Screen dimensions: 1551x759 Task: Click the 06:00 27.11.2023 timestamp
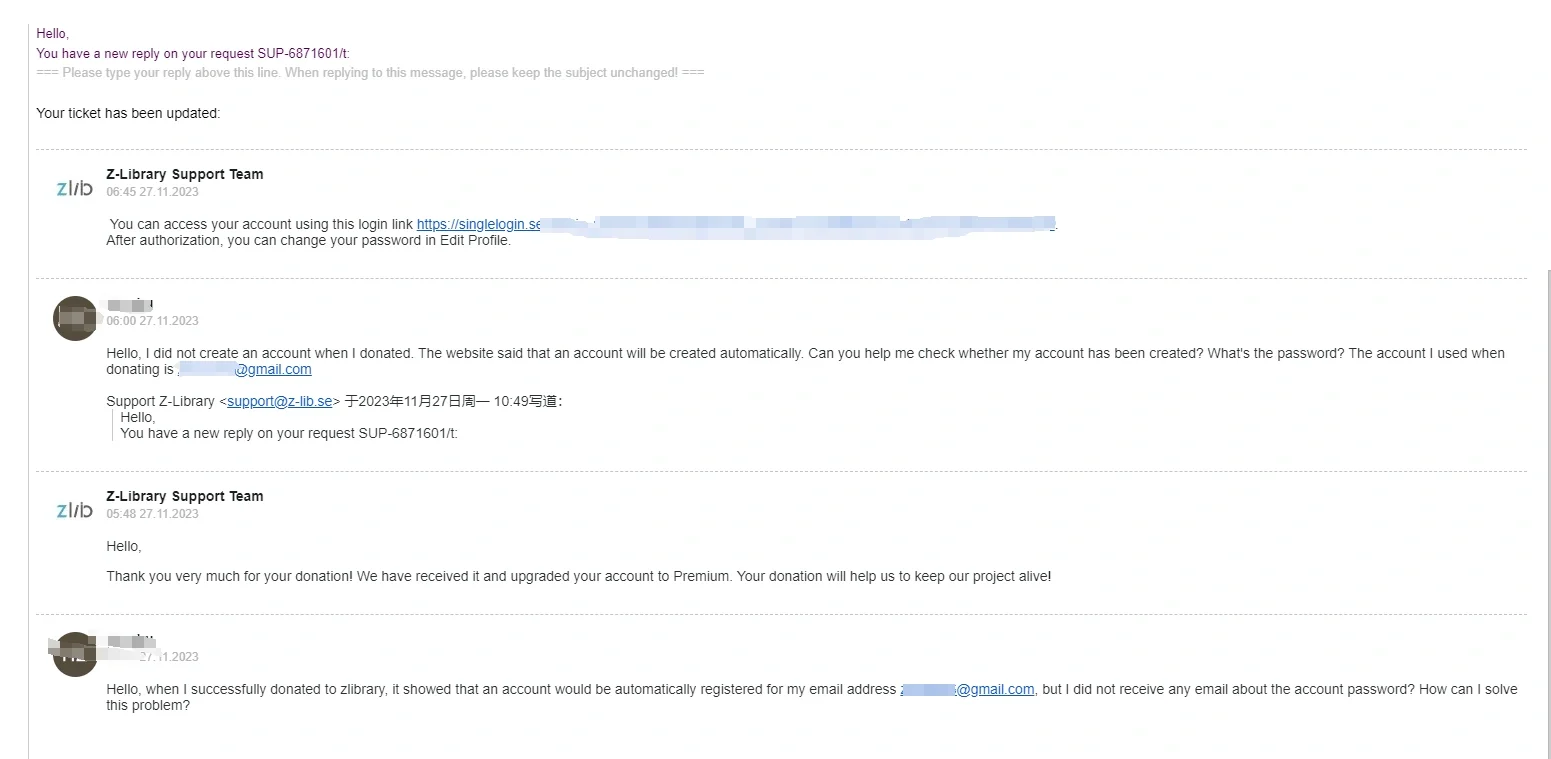[x=153, y=321]
